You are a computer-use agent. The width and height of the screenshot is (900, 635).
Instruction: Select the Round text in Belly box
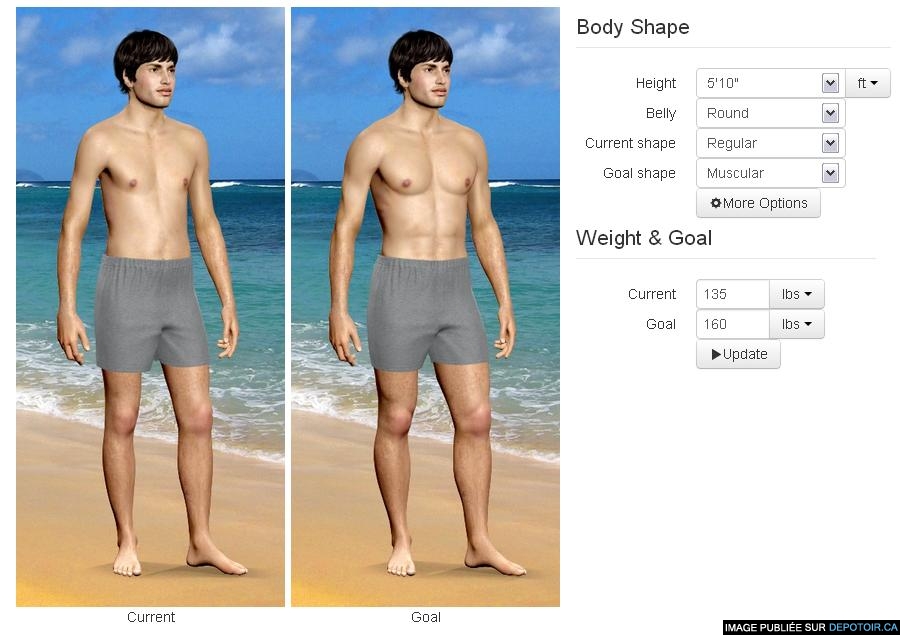727,113
